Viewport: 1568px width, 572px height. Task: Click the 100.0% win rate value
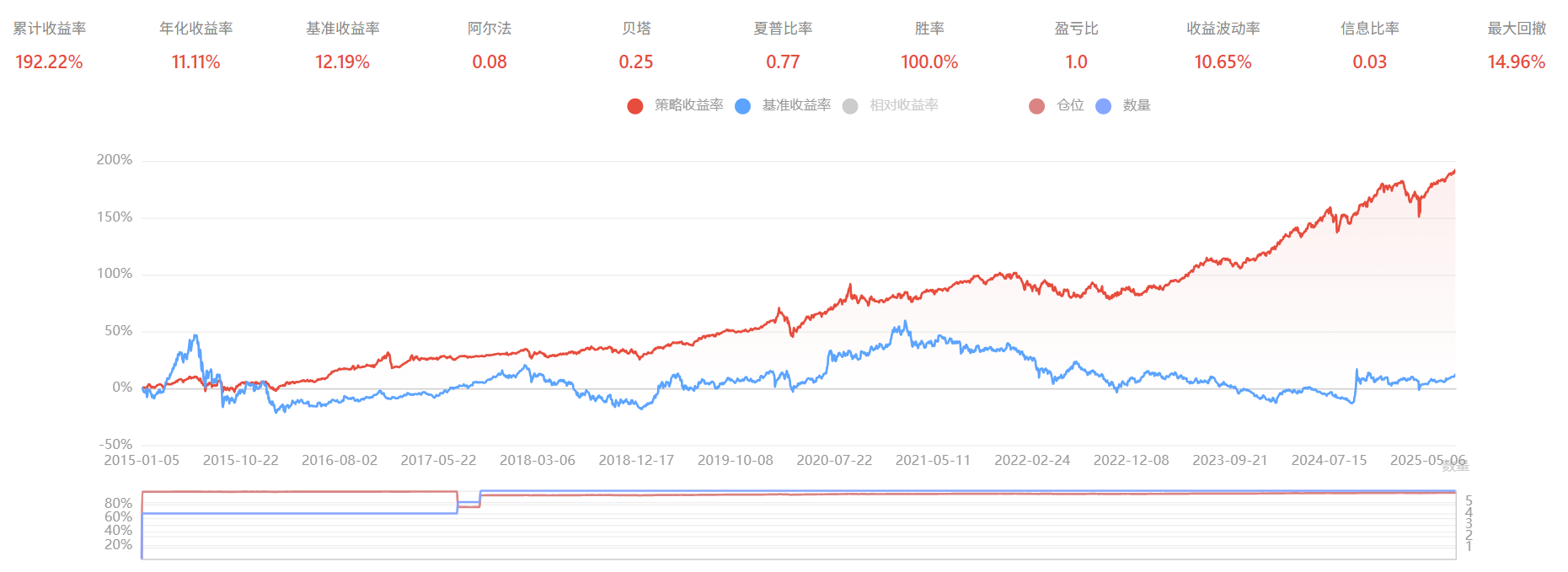tap(929, 62)
